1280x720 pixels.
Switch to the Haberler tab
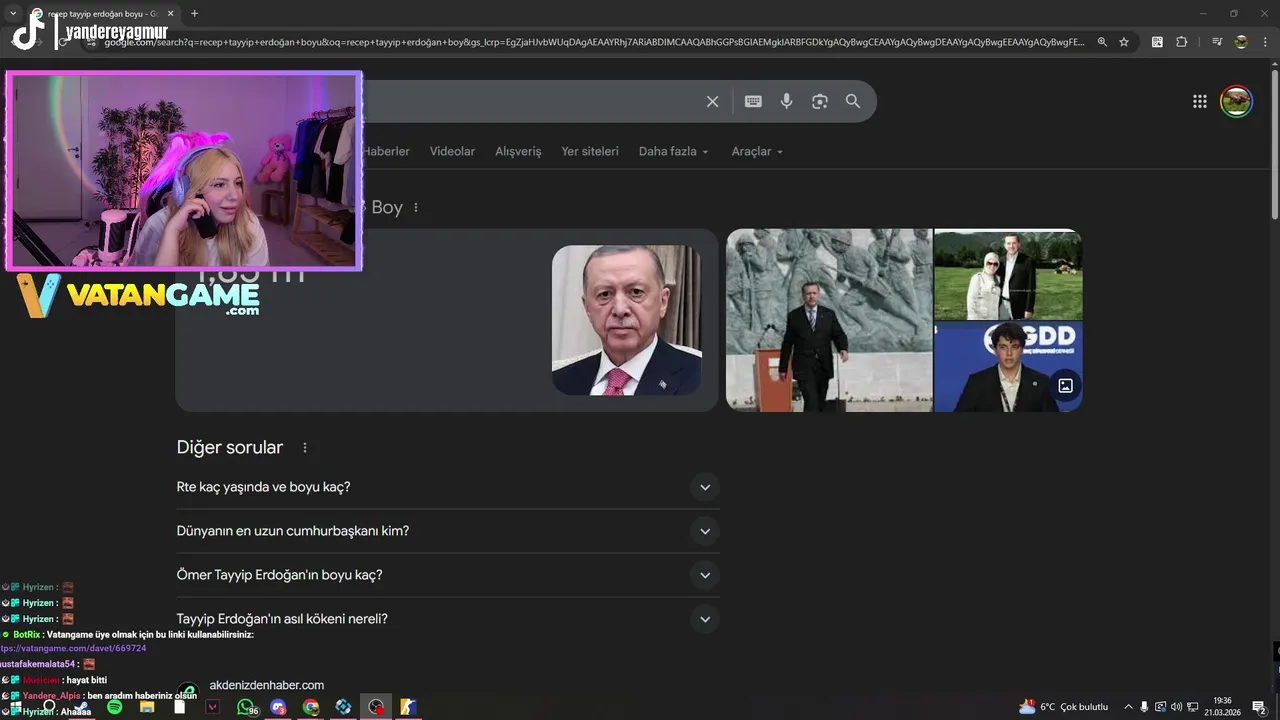[386, 151]
